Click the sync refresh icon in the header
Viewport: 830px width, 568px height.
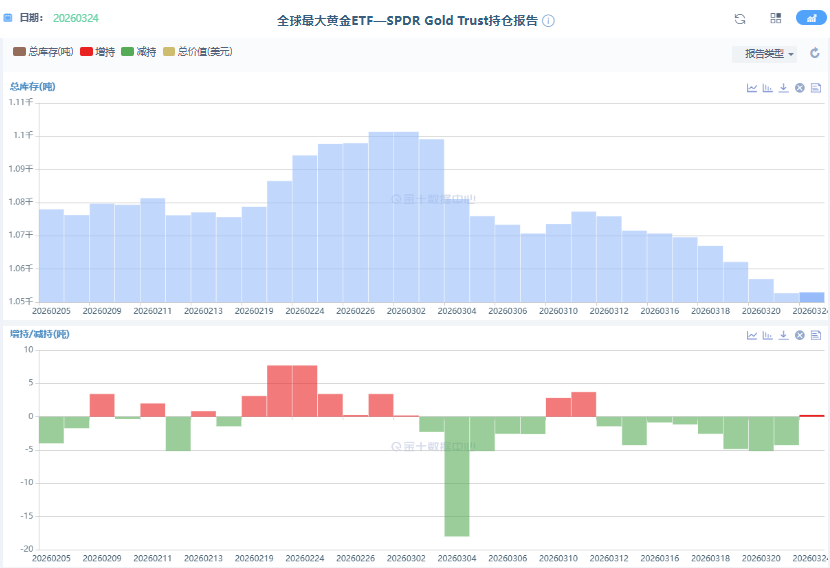(x=740, y=19)
